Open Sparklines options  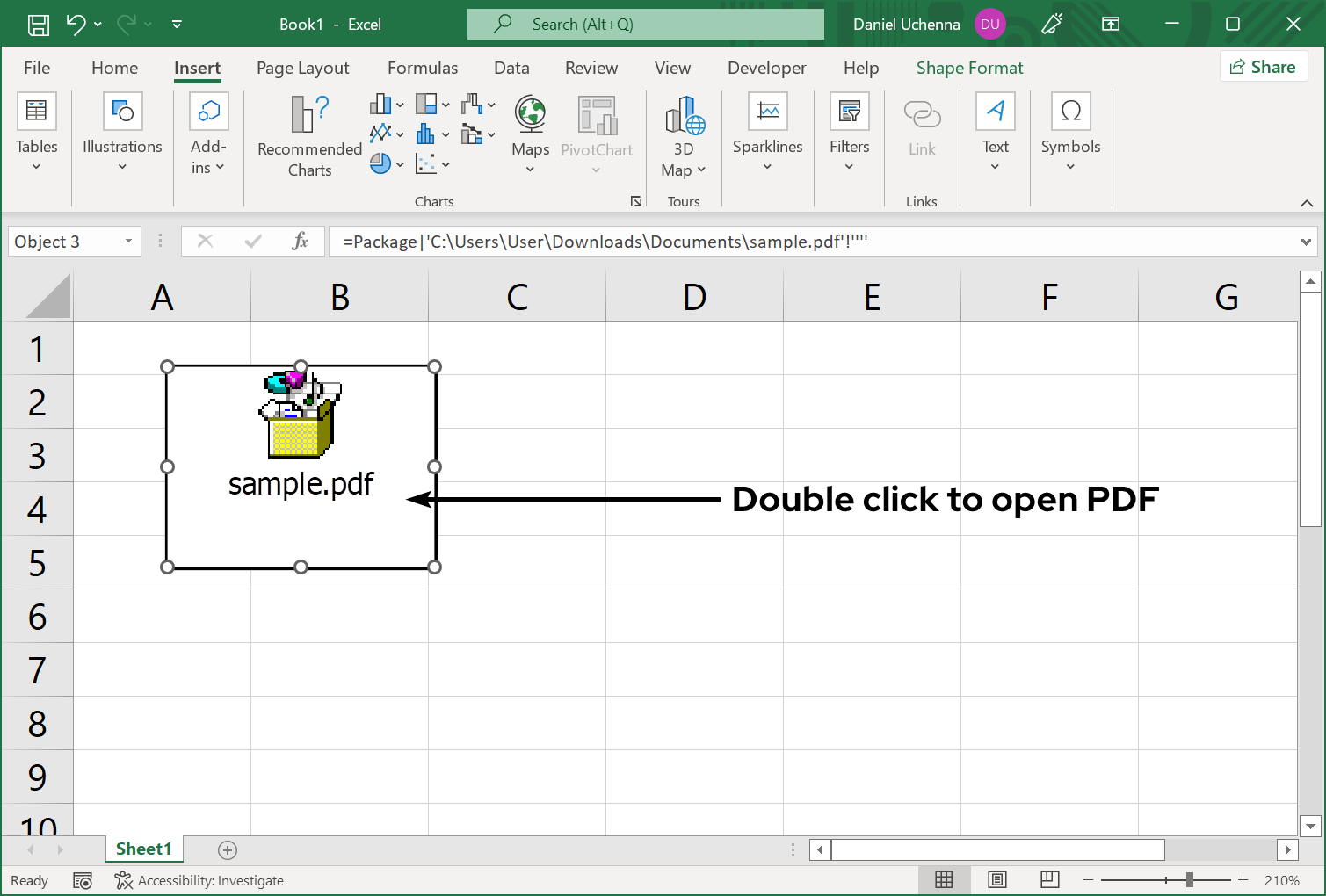(766, 132)
